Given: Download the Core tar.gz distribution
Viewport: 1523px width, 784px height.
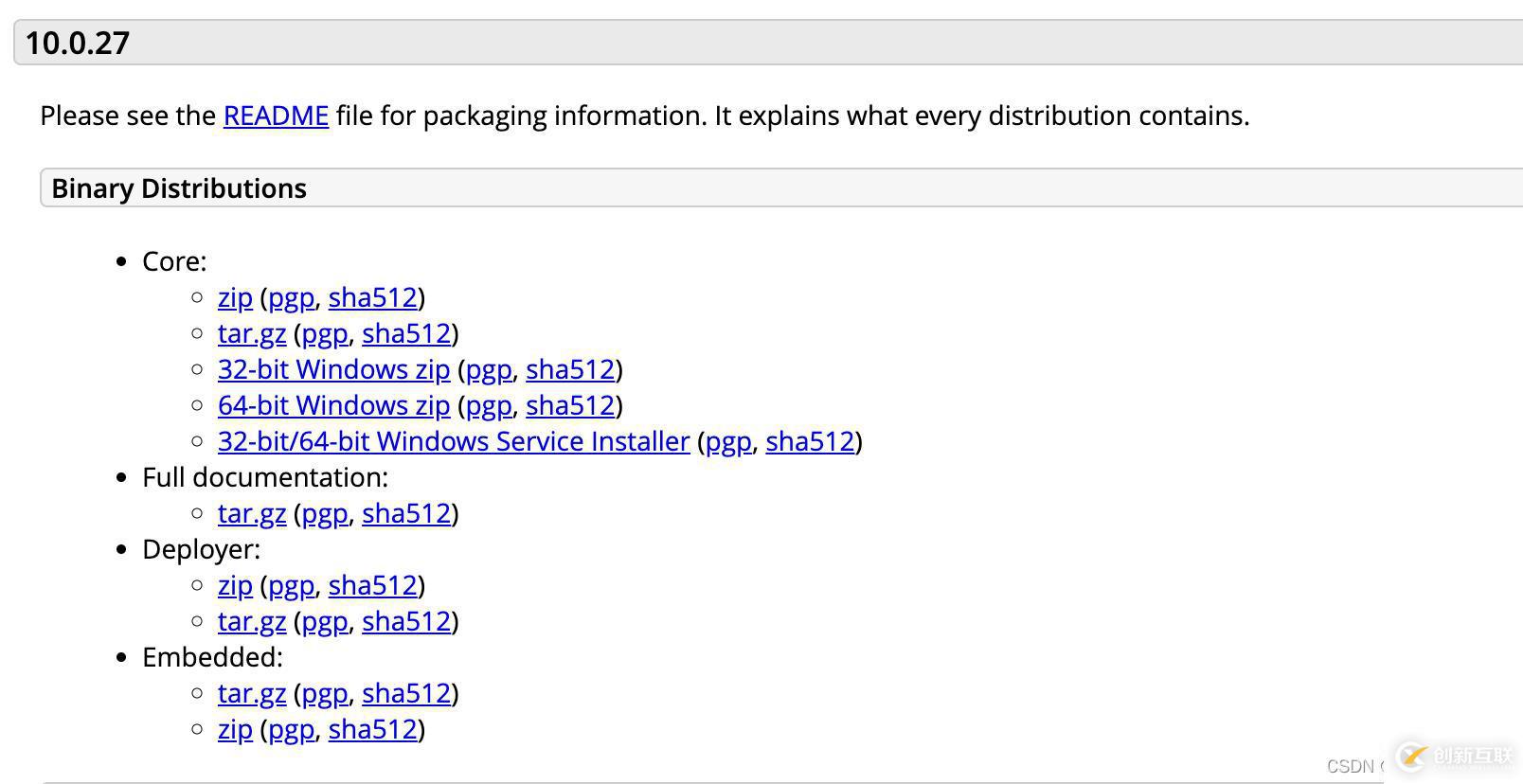Looking at the screenshot, I should pos(252,333).
